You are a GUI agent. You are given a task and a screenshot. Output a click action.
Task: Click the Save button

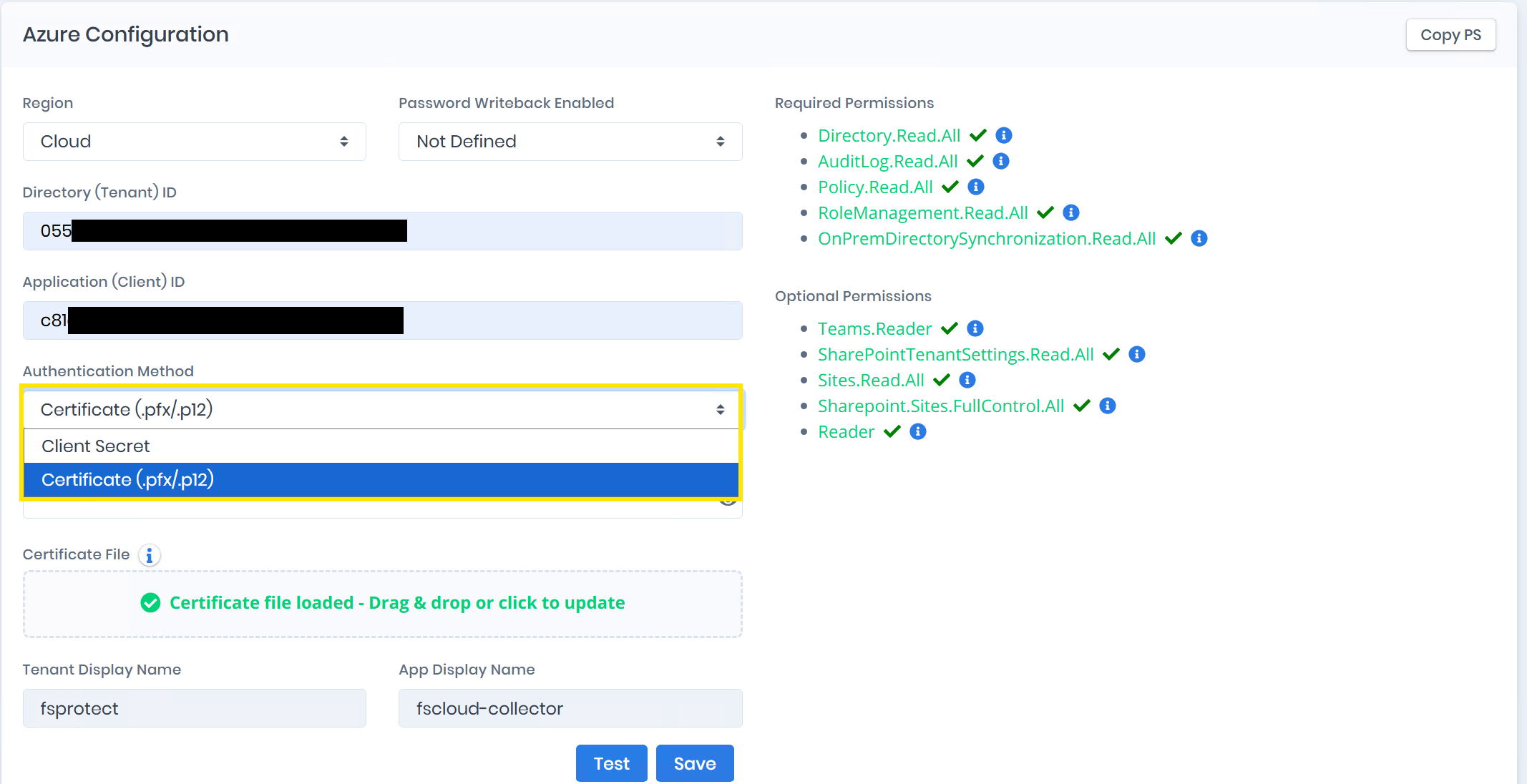695,763
